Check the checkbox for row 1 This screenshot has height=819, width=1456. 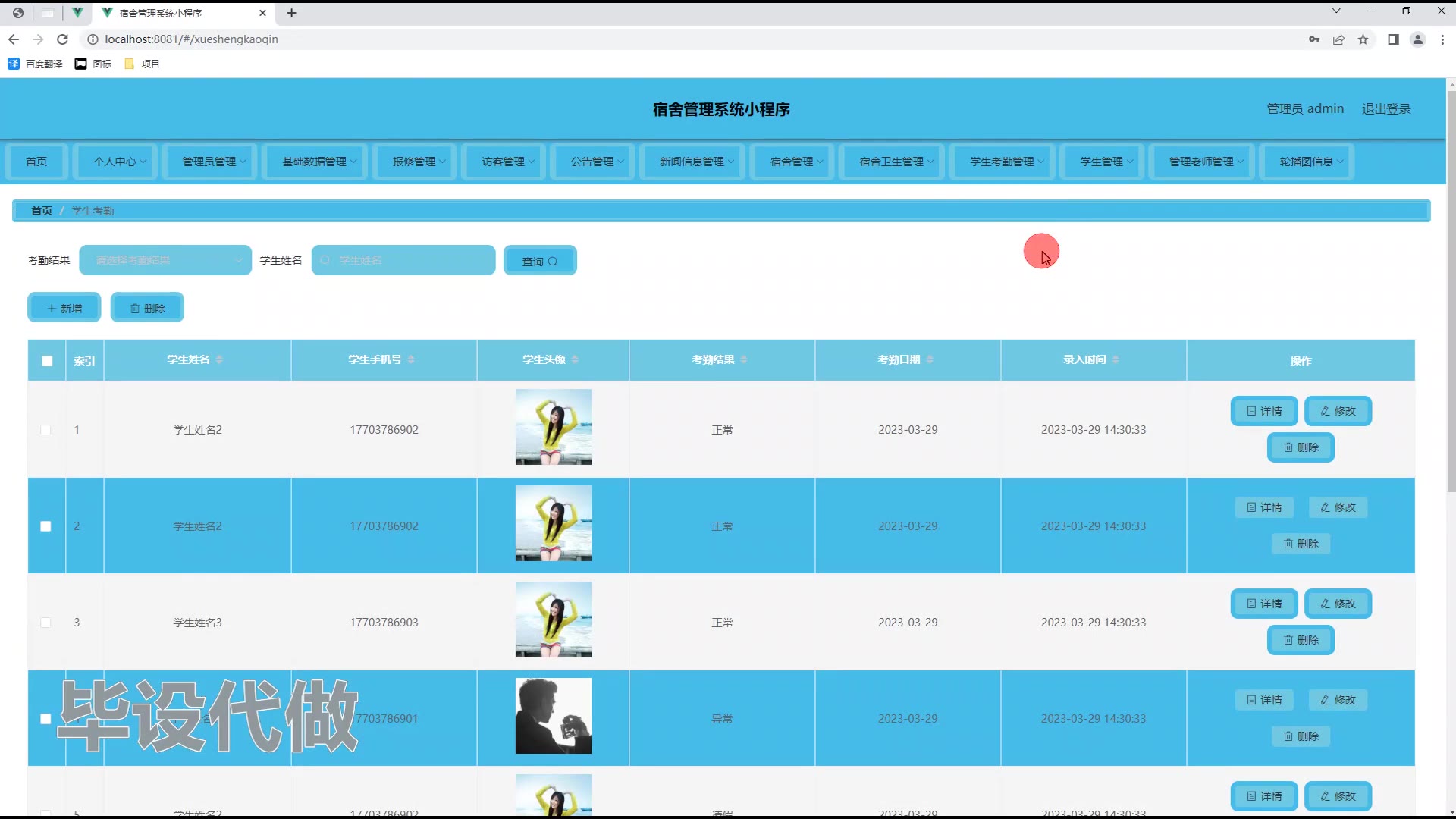[x=45, y=430]
